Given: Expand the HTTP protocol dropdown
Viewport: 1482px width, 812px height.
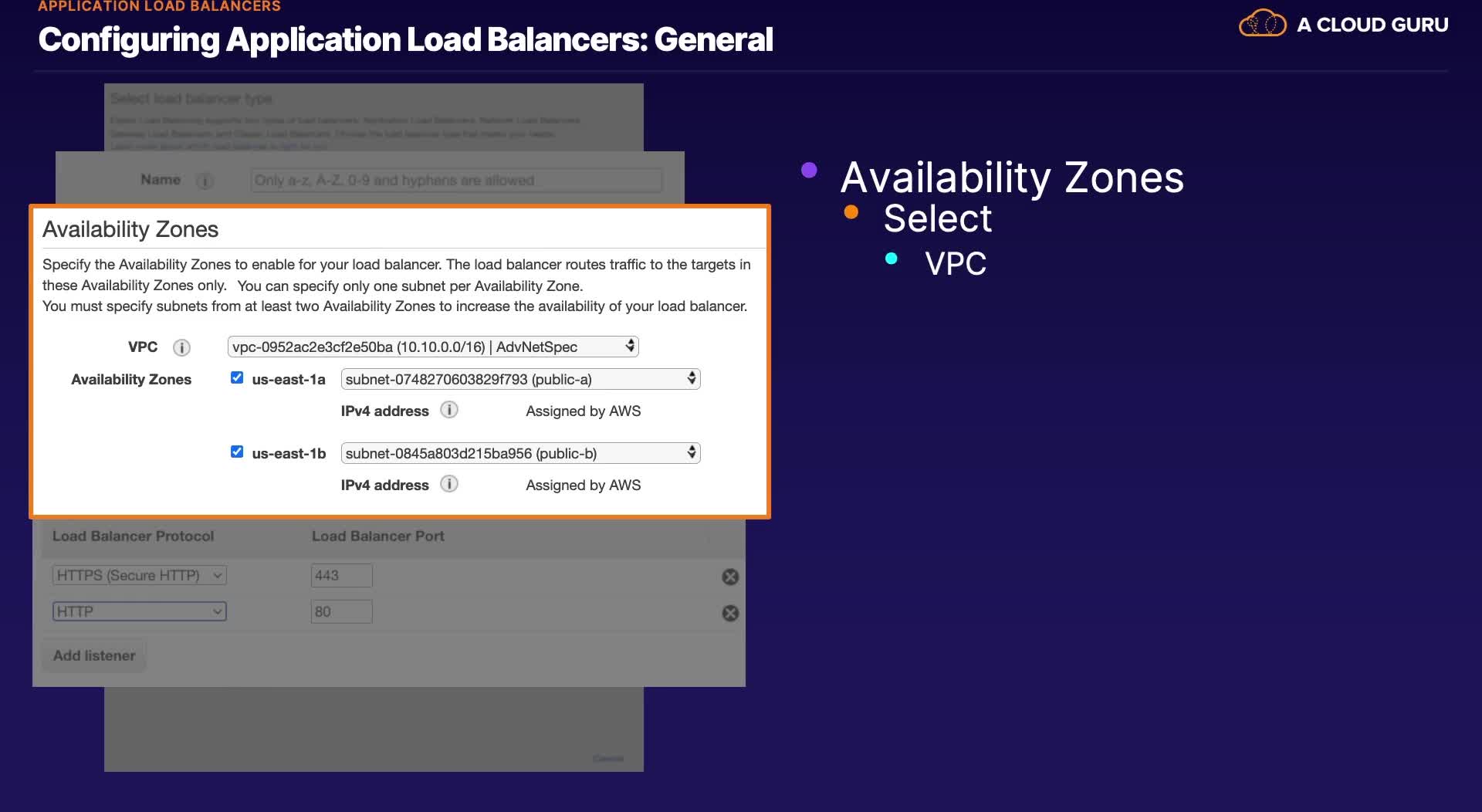Looking at the screenshot, I should click(140, 611).
